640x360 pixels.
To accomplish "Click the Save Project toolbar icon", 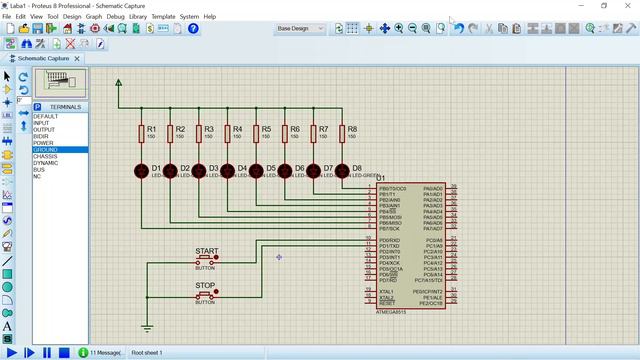I will tap(38, 29).
